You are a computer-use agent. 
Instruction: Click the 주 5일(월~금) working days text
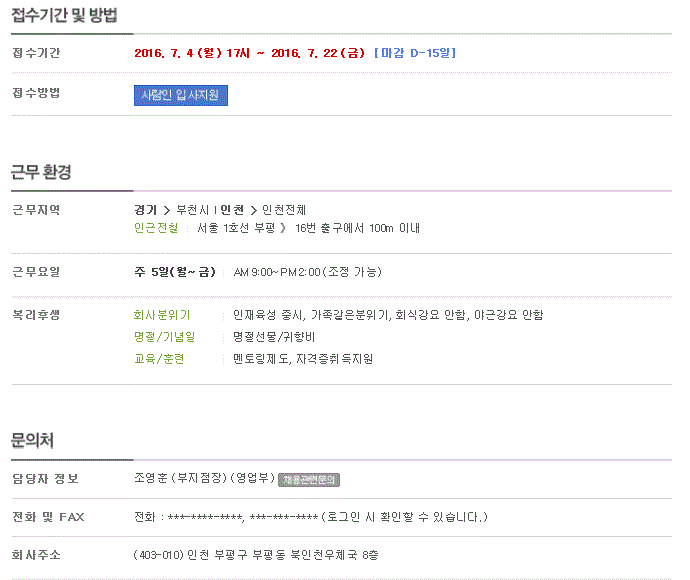[x=175, y=272]
